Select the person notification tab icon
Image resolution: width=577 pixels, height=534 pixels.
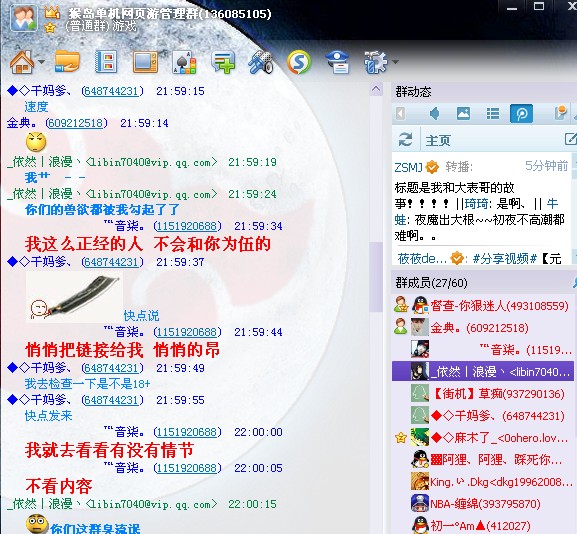click(x=560, y=113)
